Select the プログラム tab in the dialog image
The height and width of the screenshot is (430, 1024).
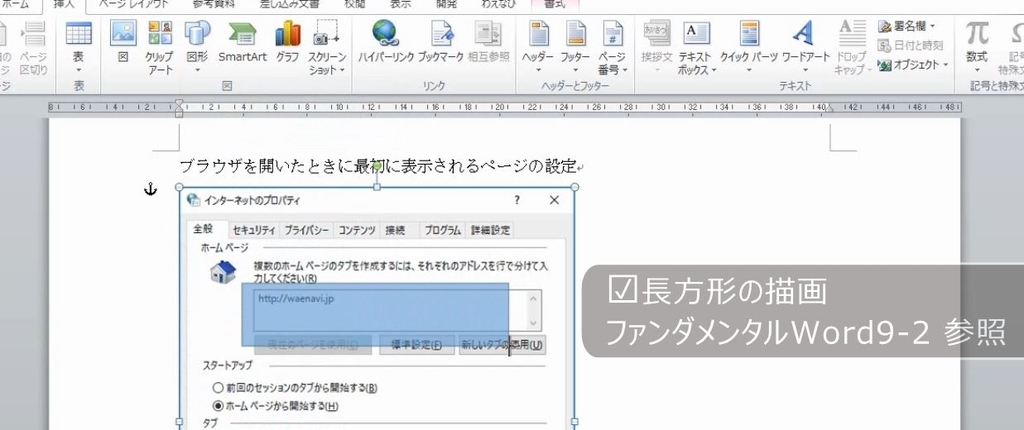coord(442,230)
